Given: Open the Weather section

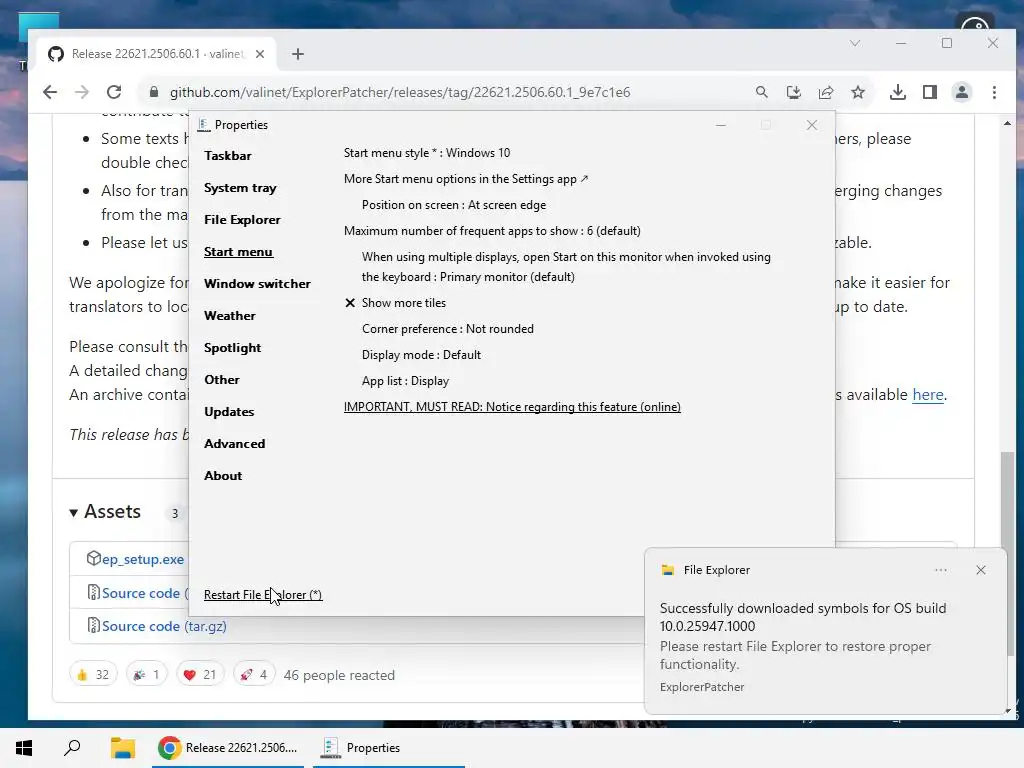Looking at the screenshot, I should (229, 315).
